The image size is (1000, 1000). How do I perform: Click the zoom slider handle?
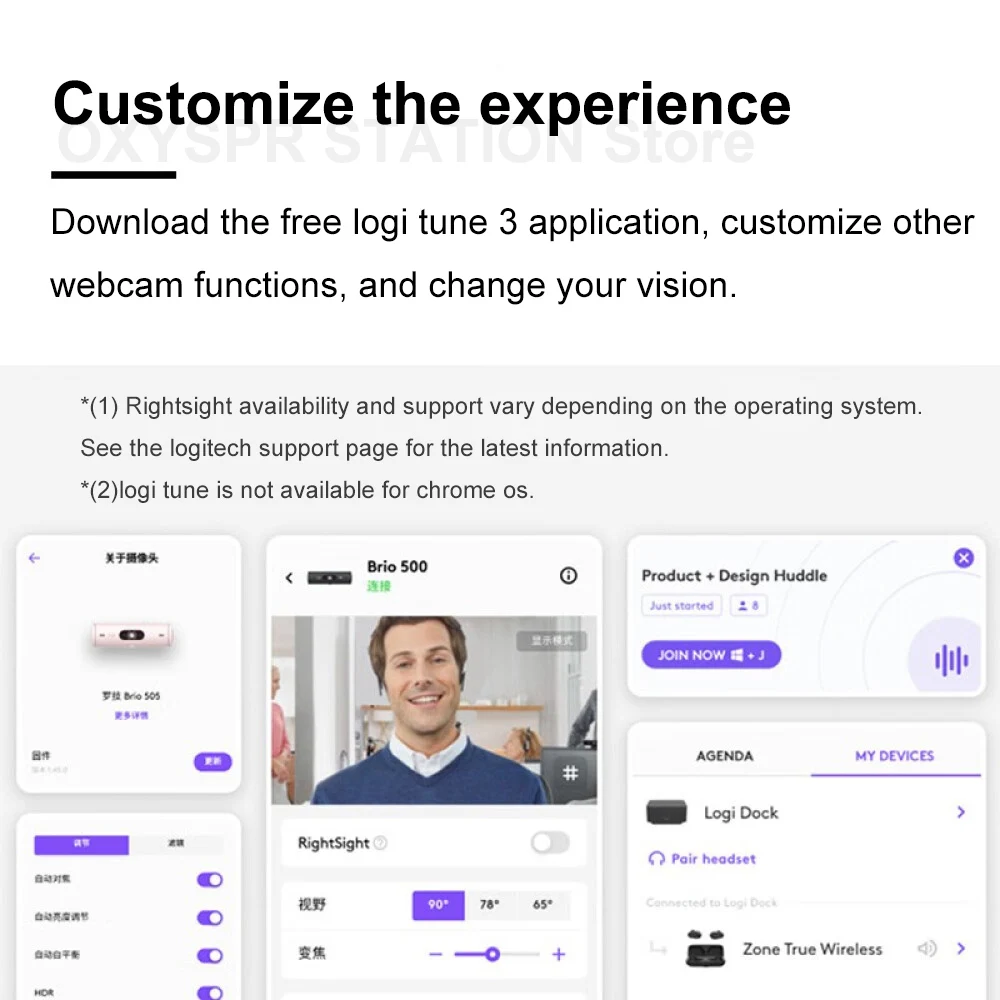tap(492, 955)
